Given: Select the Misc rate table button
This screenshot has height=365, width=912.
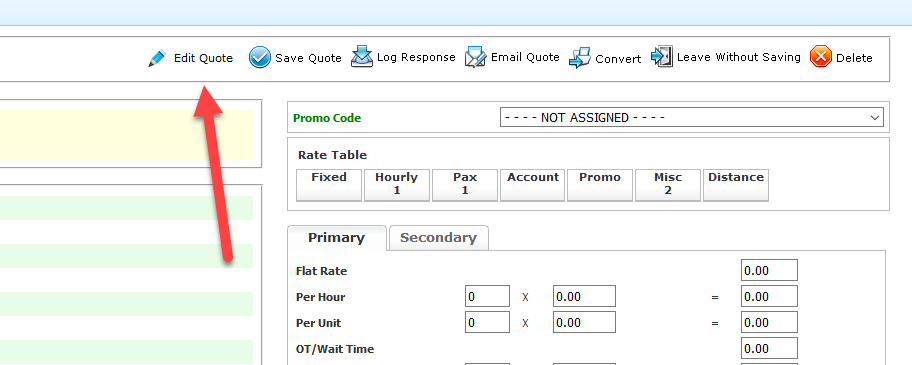Looking at the screenshot, I should 668,185.
